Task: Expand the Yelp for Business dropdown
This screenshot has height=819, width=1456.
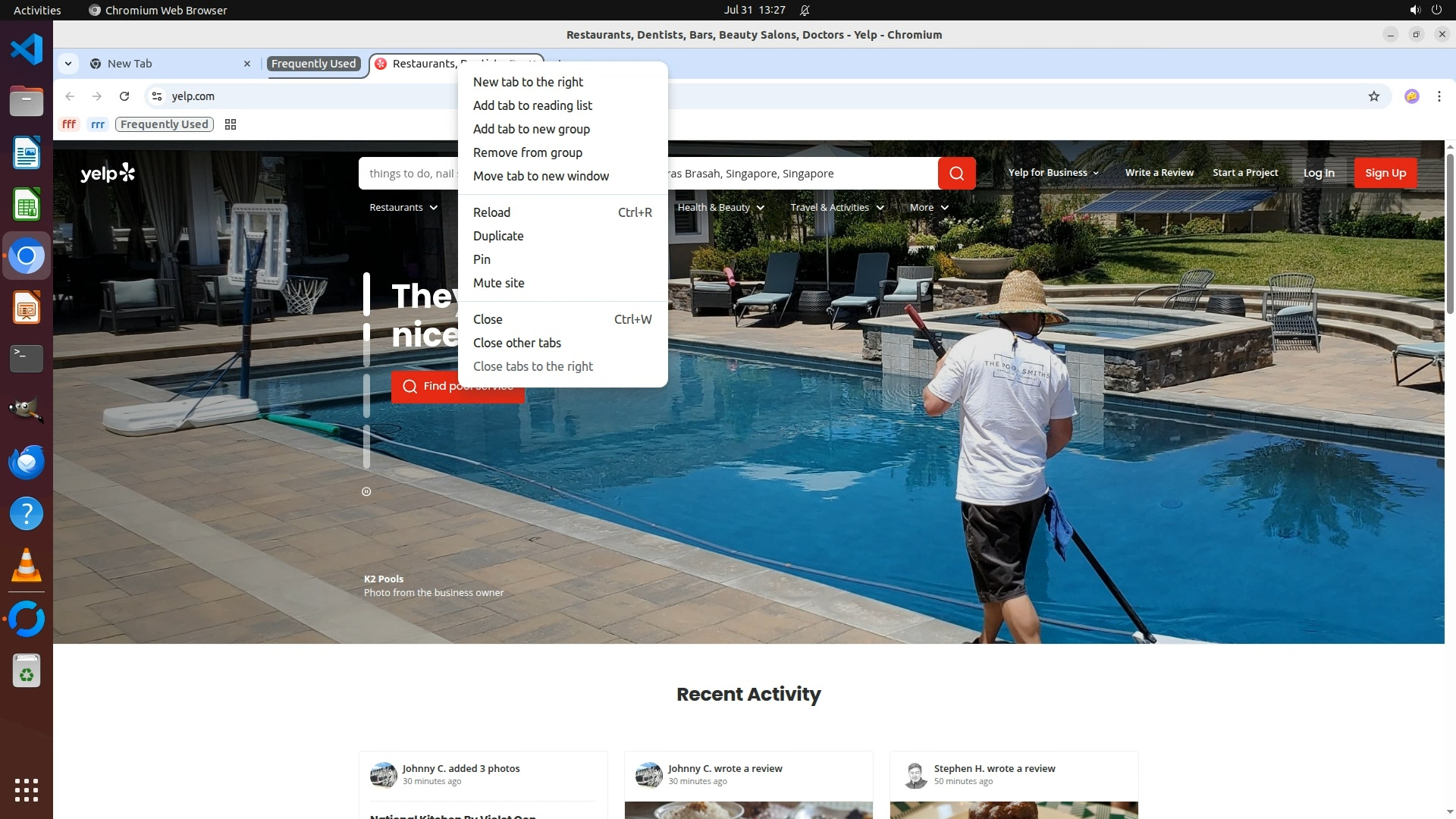Action: pos(1053,173)
